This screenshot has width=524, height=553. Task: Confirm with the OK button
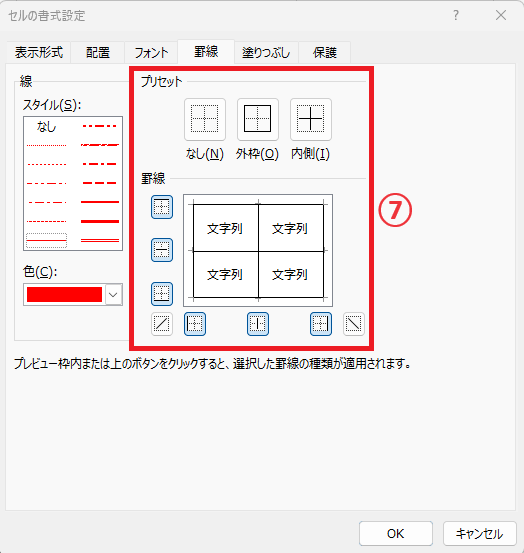[x=396, y=534]
